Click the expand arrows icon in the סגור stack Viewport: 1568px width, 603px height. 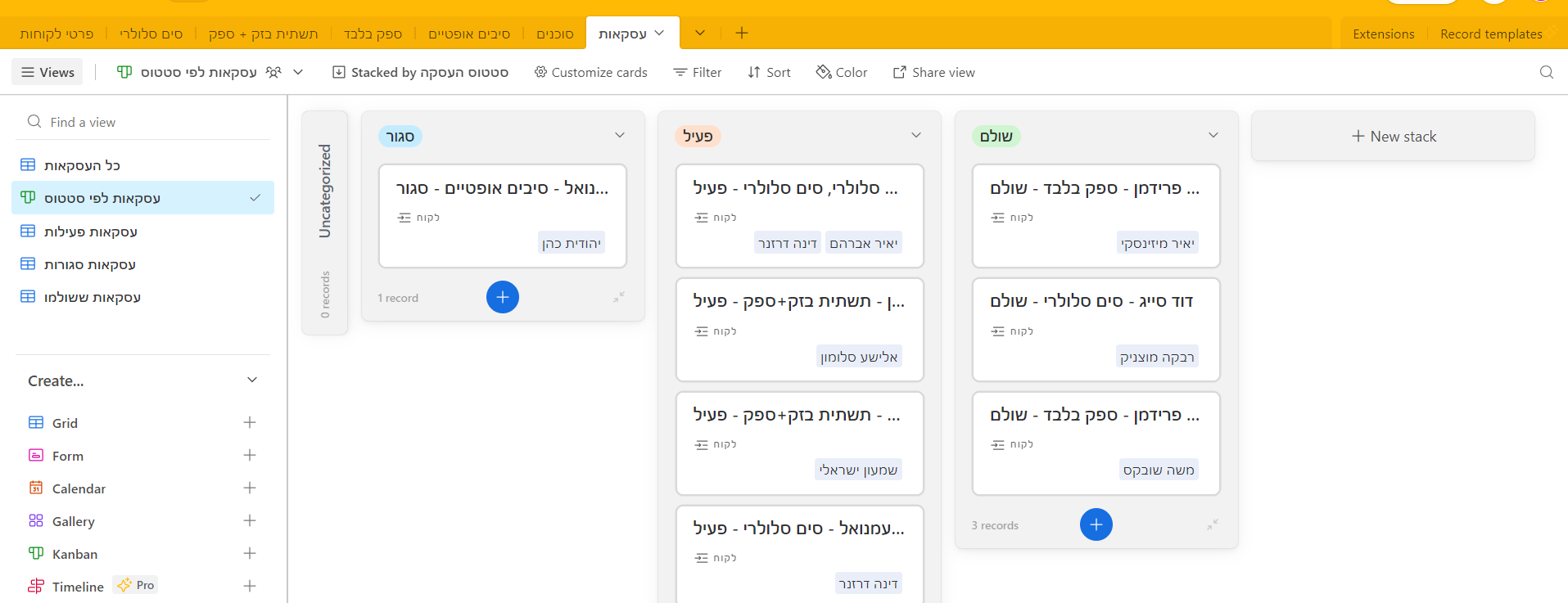619,297
